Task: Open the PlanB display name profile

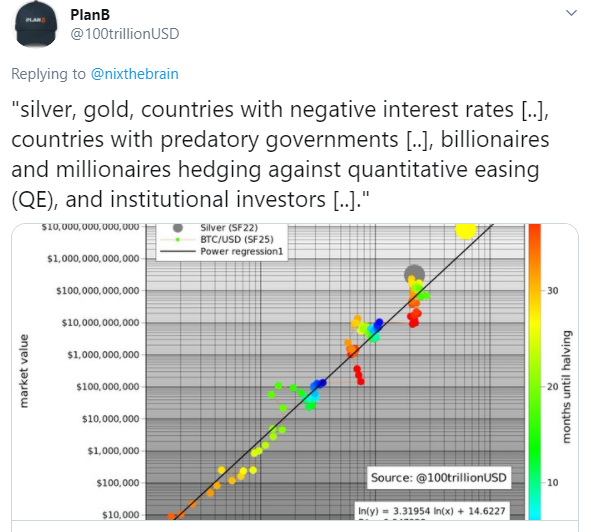Action: click(x=90, y=15)
